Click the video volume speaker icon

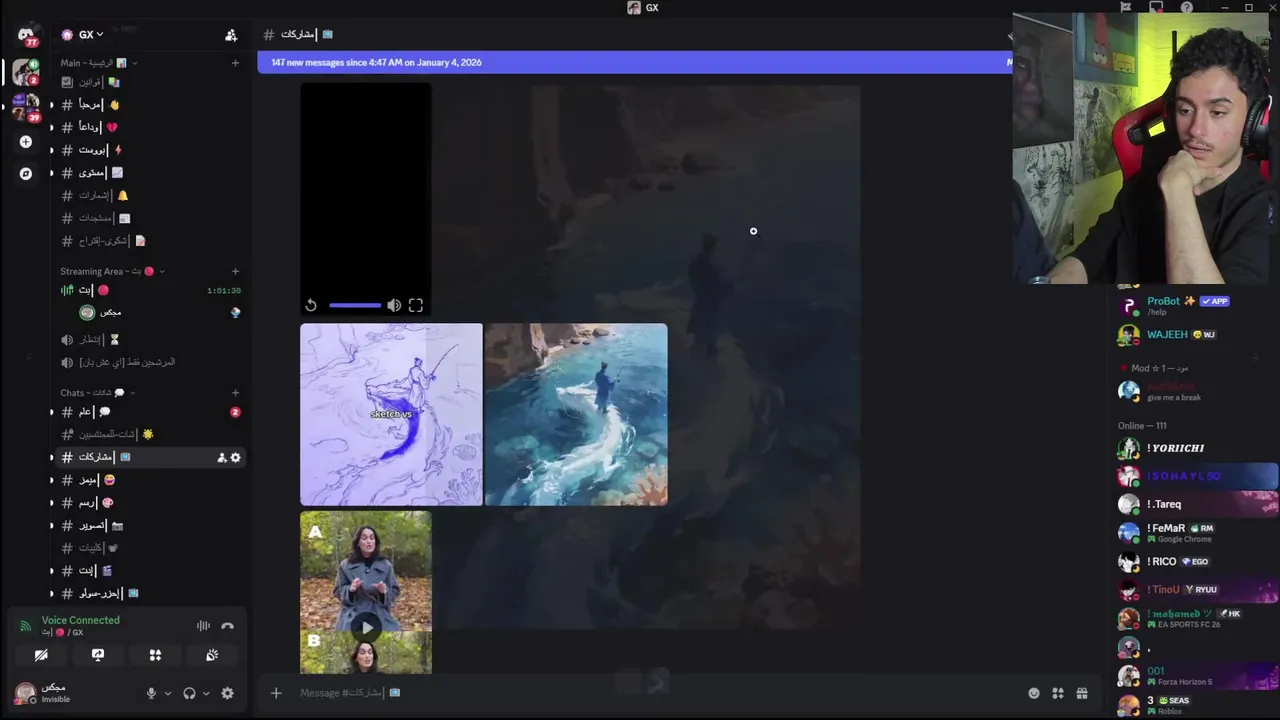(x=394, y=306)
